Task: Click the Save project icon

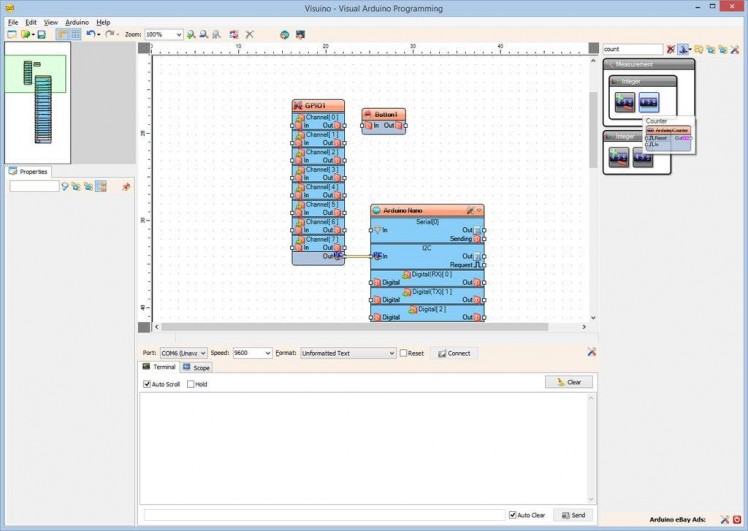Action: point(41,34)
